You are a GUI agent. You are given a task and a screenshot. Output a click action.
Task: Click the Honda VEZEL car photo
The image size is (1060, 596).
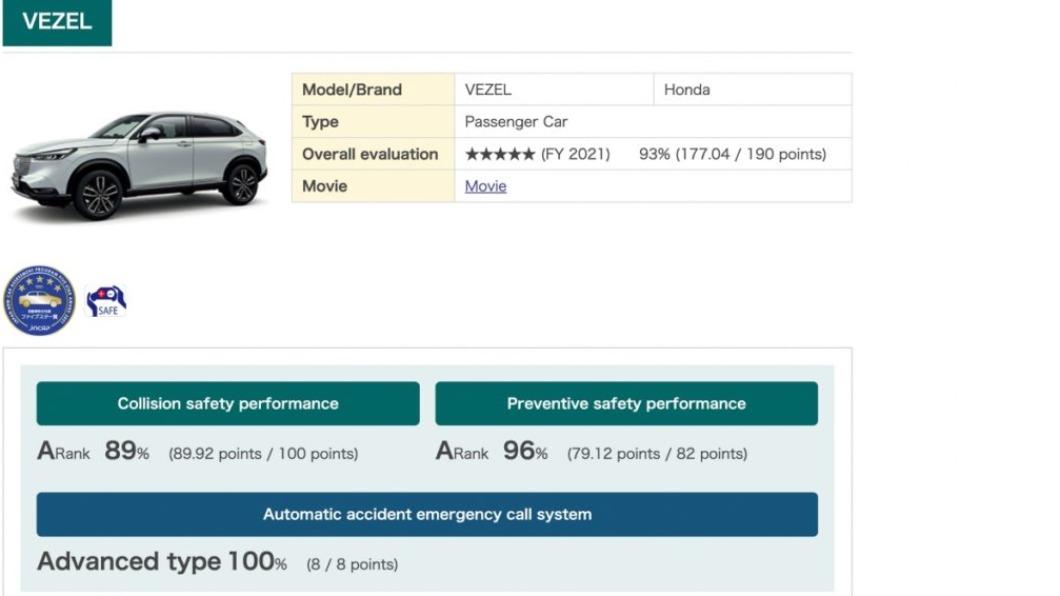[139, 166]
